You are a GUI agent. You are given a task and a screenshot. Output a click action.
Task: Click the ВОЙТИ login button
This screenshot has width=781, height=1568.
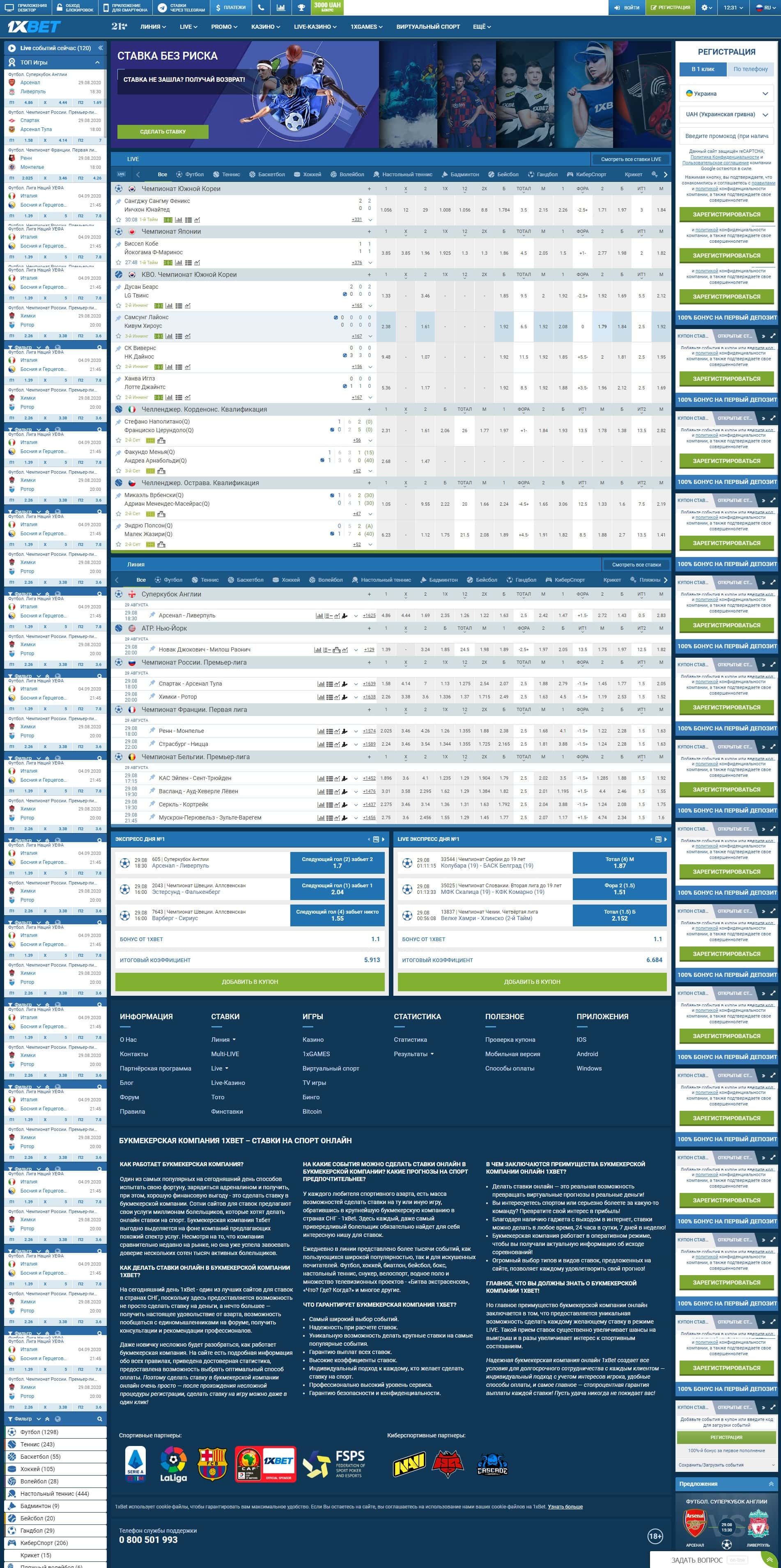pos(627,8)
